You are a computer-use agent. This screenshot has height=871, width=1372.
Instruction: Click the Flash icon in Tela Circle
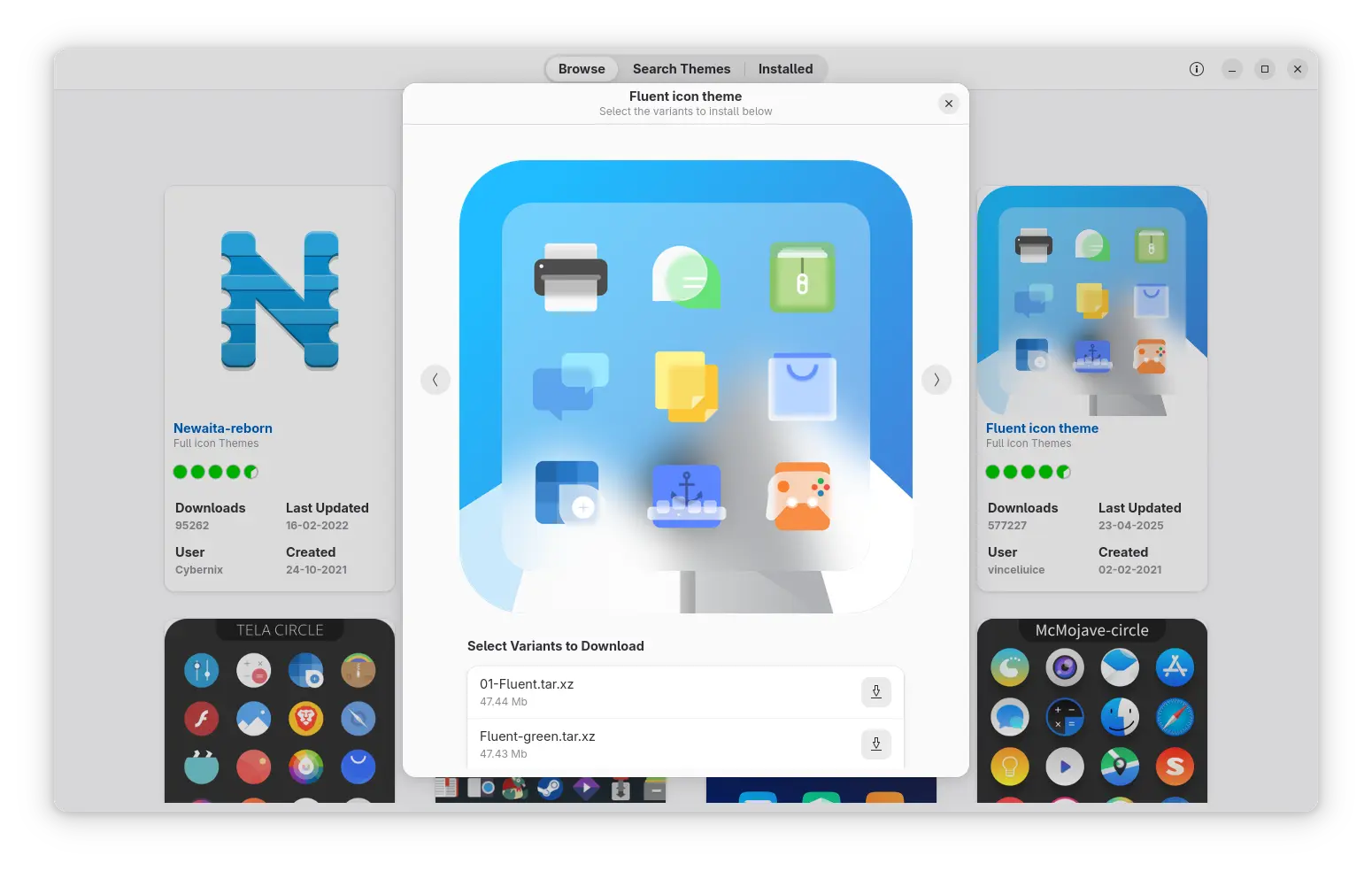click(x=201, y=719)
